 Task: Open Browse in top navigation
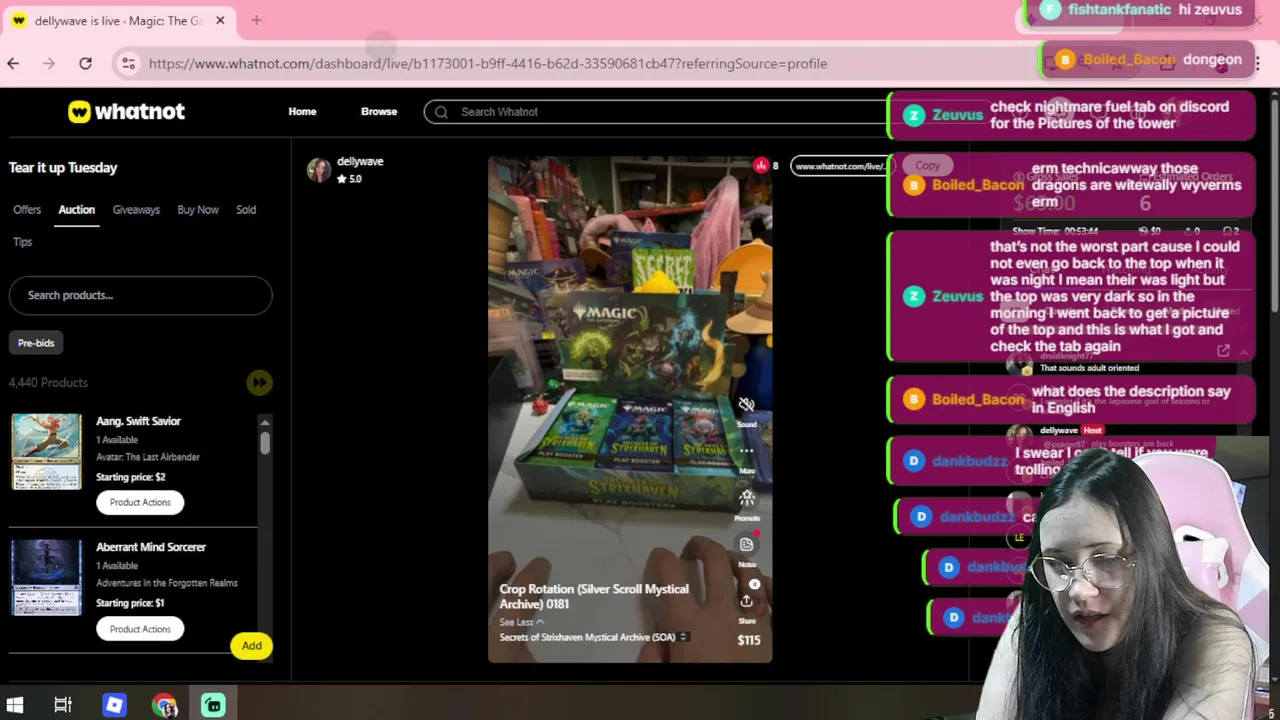[379, 111]
